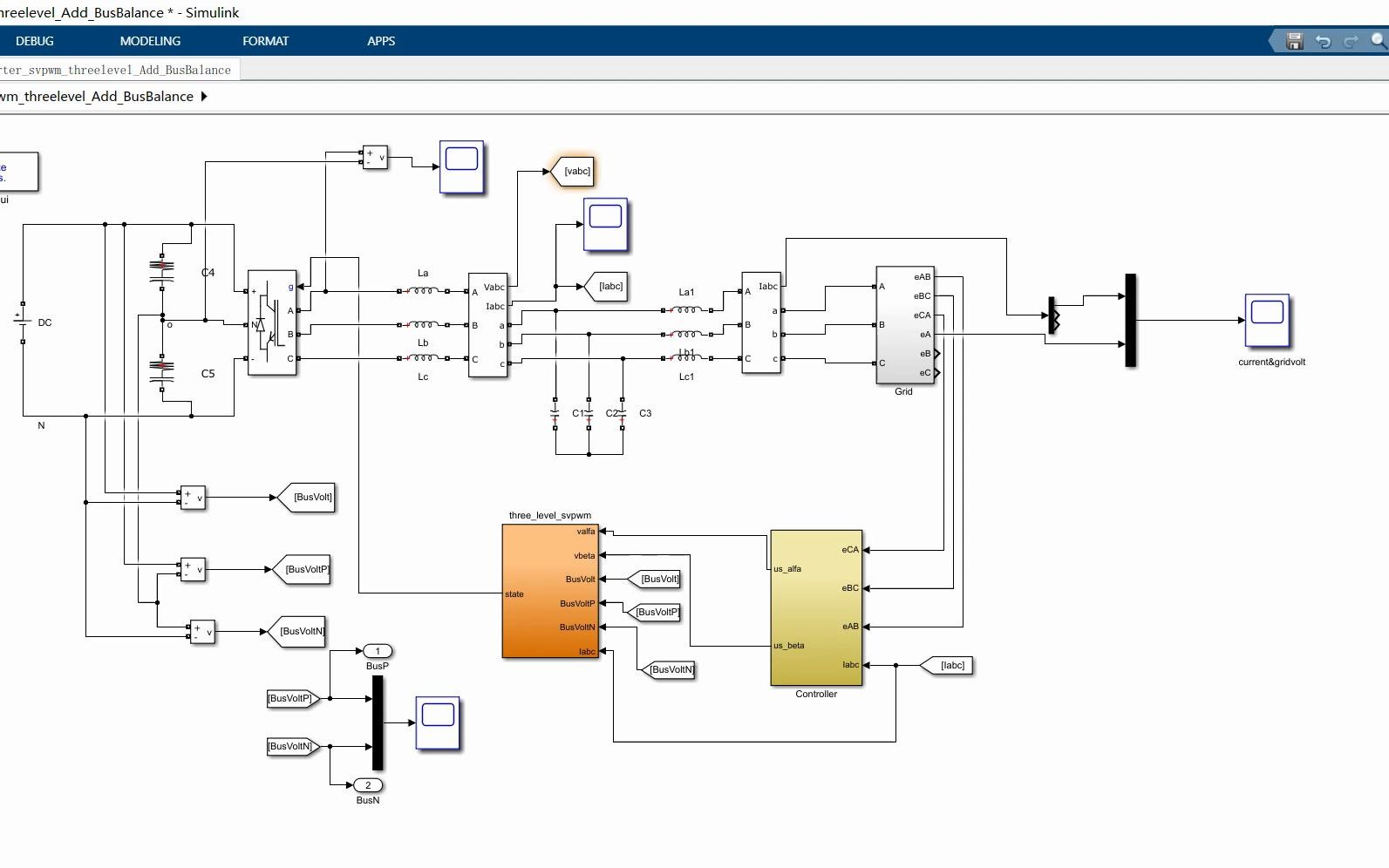
Task: Click the [BusVolt] Goto tag block
Action: pos(306,498)
